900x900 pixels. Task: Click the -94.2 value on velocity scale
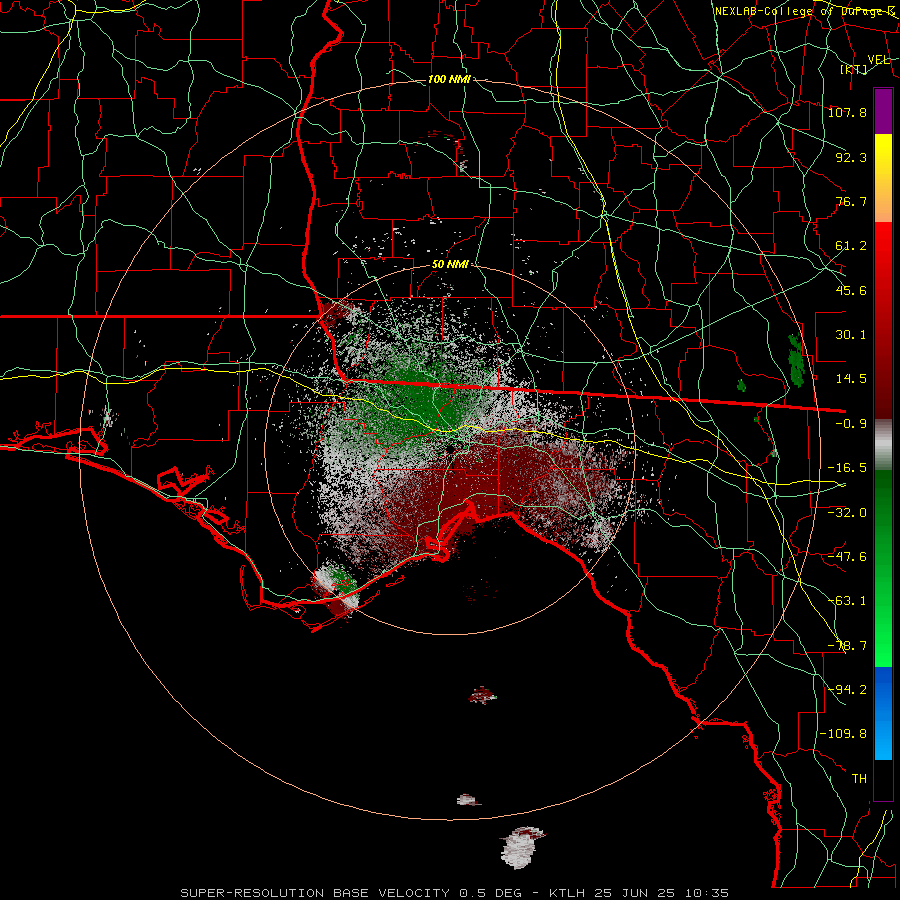847,690
